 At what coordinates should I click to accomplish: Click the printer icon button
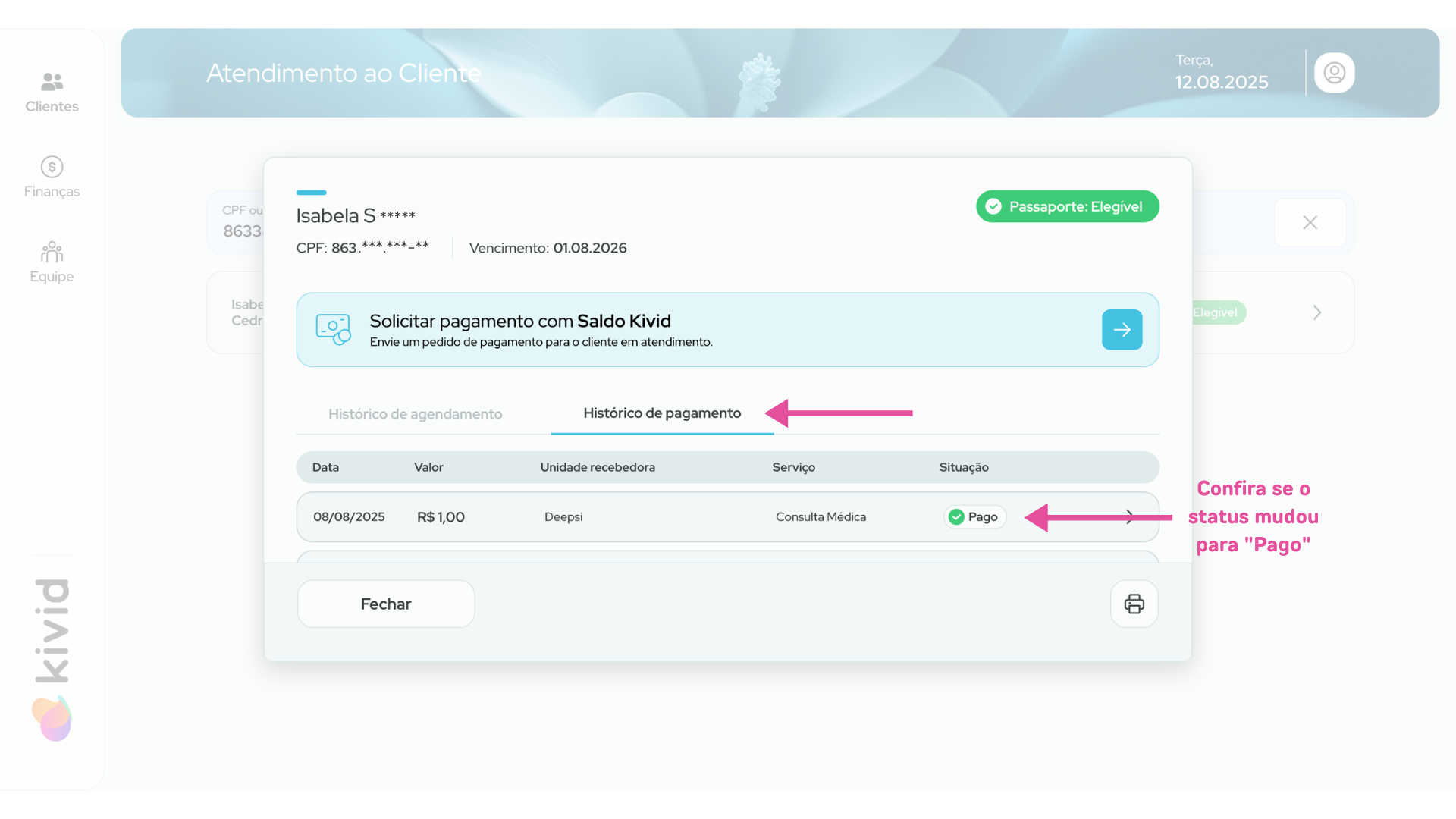pos(1134,604)
